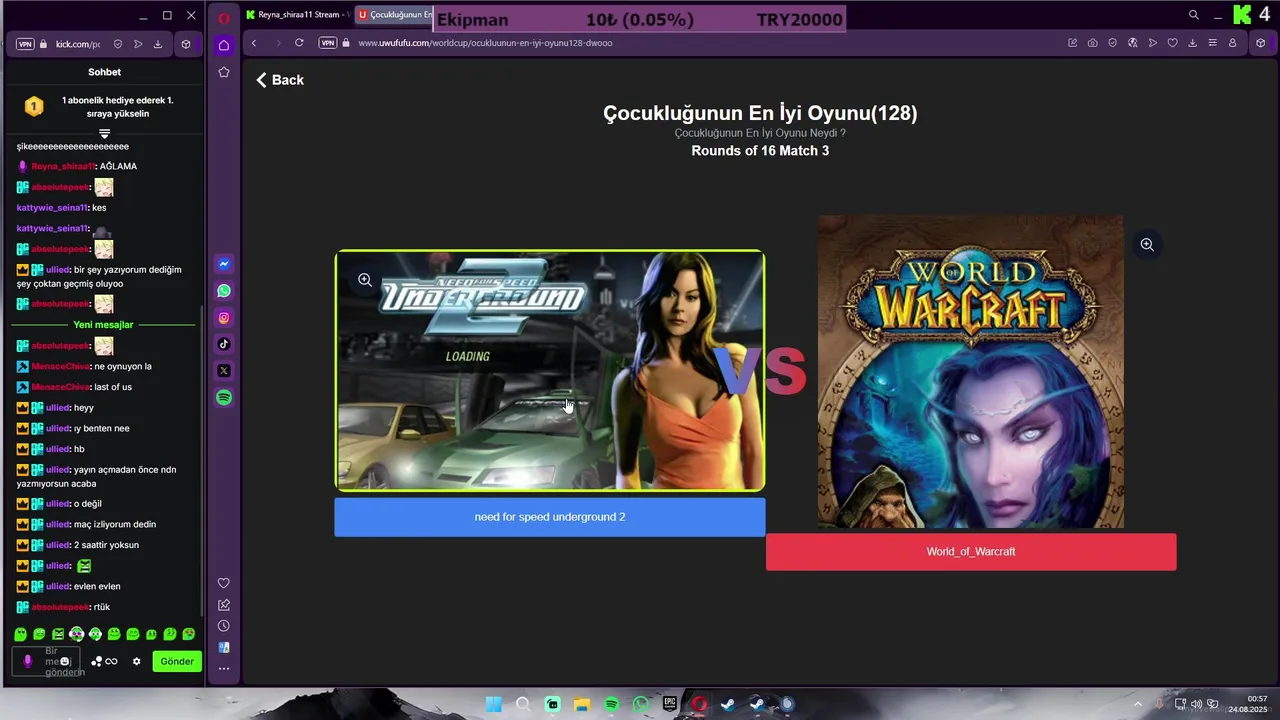Select the World of Warcraft cover image
This screenshot has height=720, width=1280.
(971, 371)
